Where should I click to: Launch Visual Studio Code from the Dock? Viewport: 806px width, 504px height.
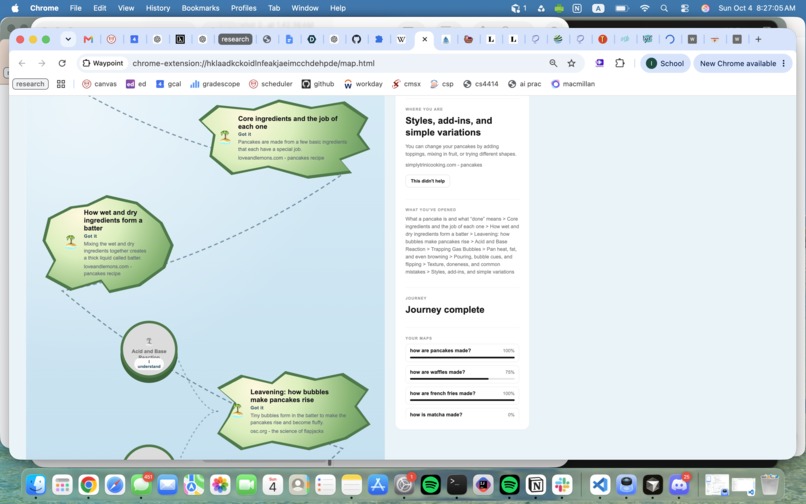tap(600, 484)
